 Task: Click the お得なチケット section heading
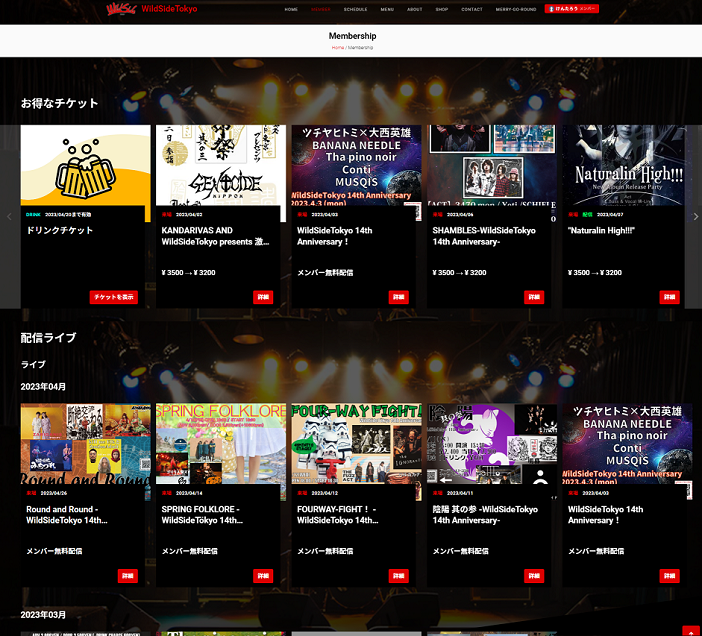click(x=60, y=103)
